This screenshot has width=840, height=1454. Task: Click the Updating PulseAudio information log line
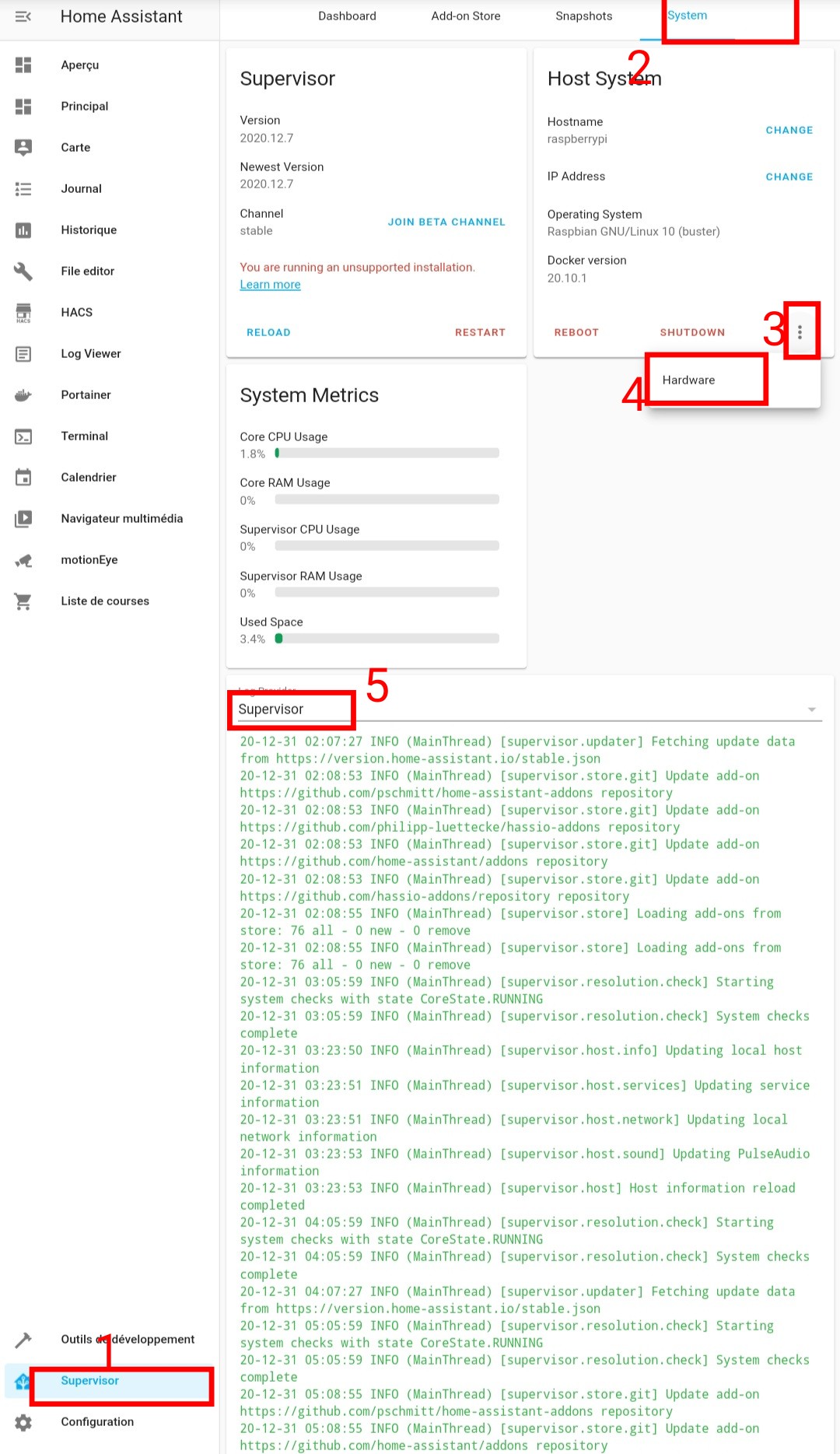525,1162
